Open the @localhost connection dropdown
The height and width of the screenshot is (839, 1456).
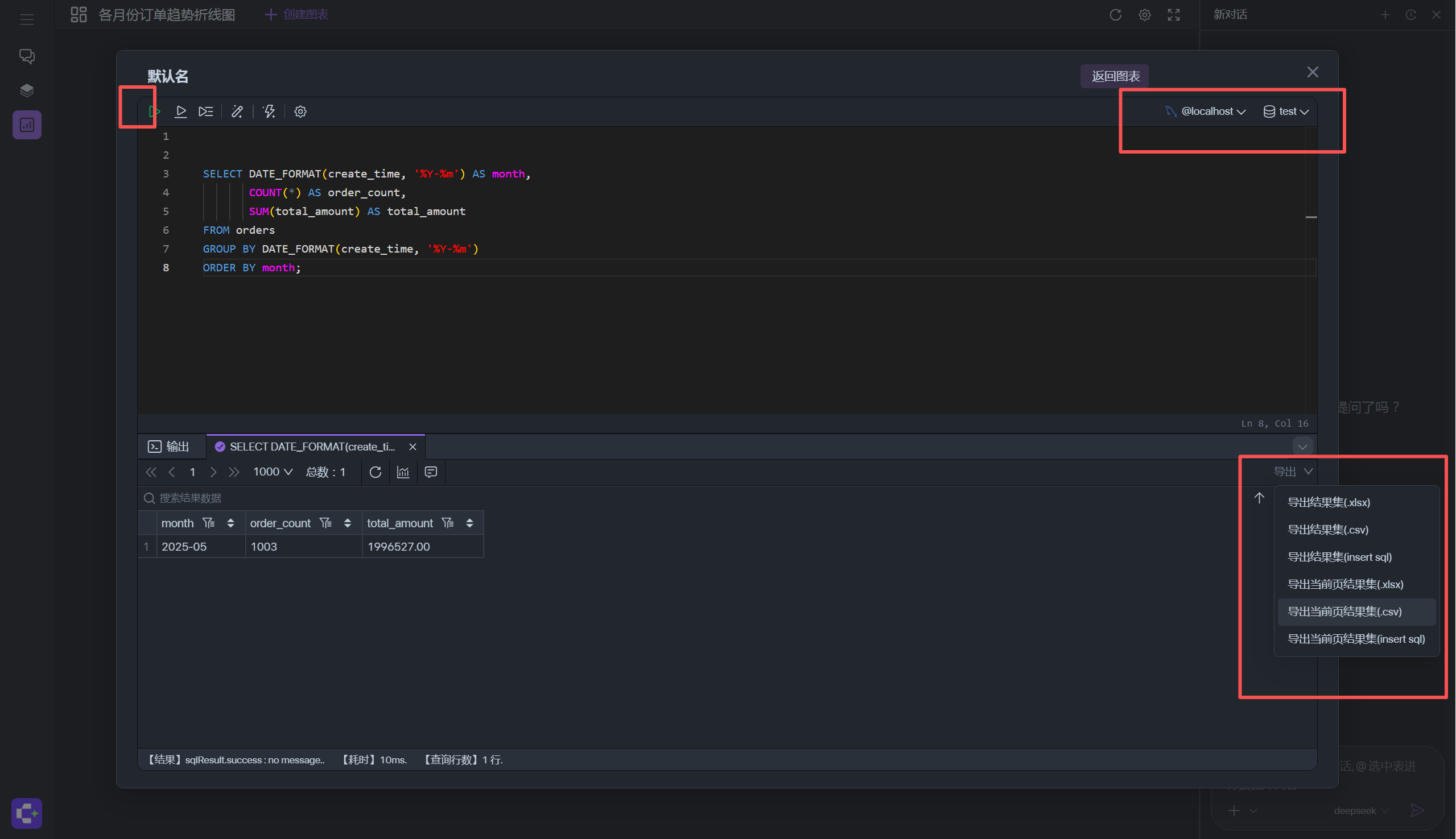pyautogui.click(x=1206, y=111)
